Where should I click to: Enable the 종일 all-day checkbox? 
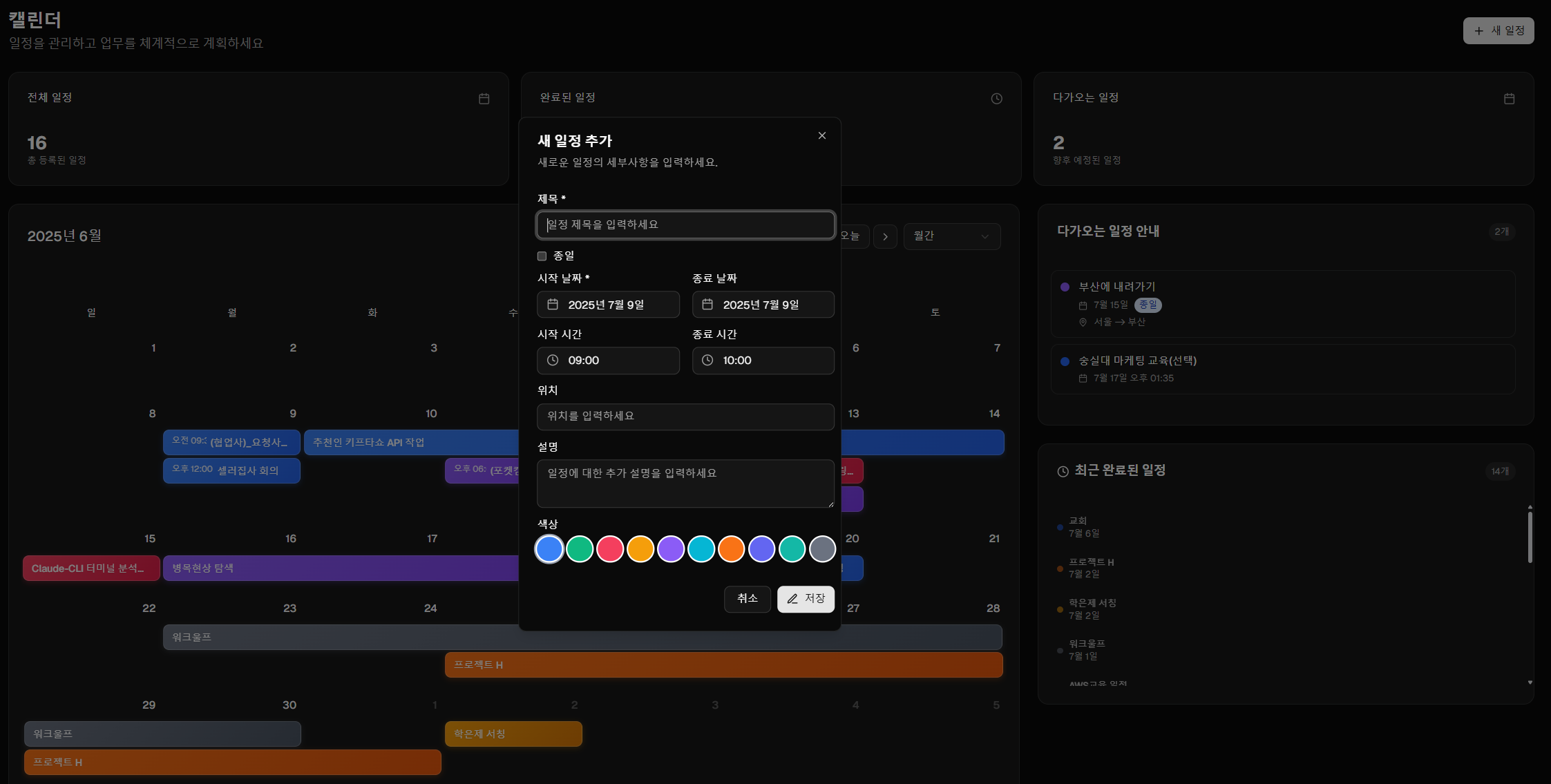542,256
